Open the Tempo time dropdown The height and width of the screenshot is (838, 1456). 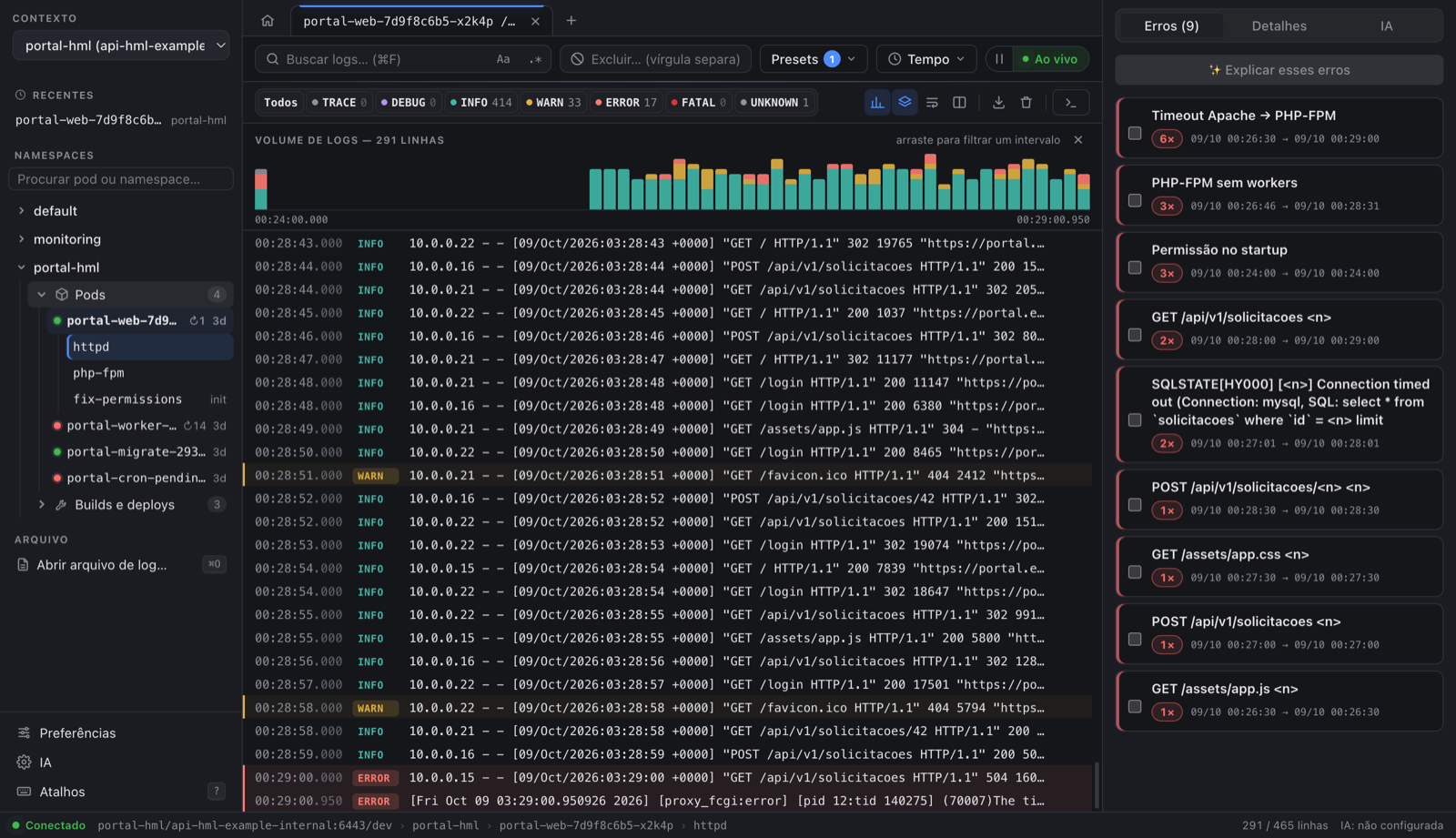(x=926, y=59)
